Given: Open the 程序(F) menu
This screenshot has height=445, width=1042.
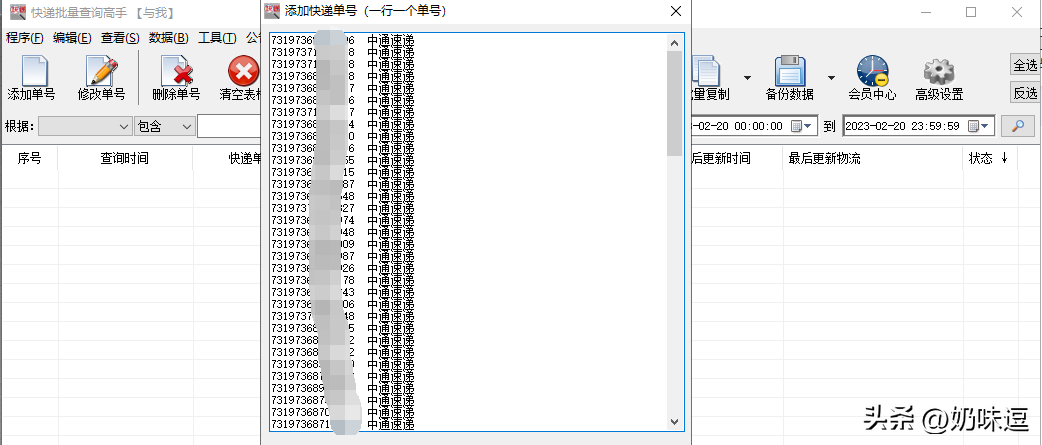Looking at the screenshot, I should pyautogui.click(x=25, y=38).
